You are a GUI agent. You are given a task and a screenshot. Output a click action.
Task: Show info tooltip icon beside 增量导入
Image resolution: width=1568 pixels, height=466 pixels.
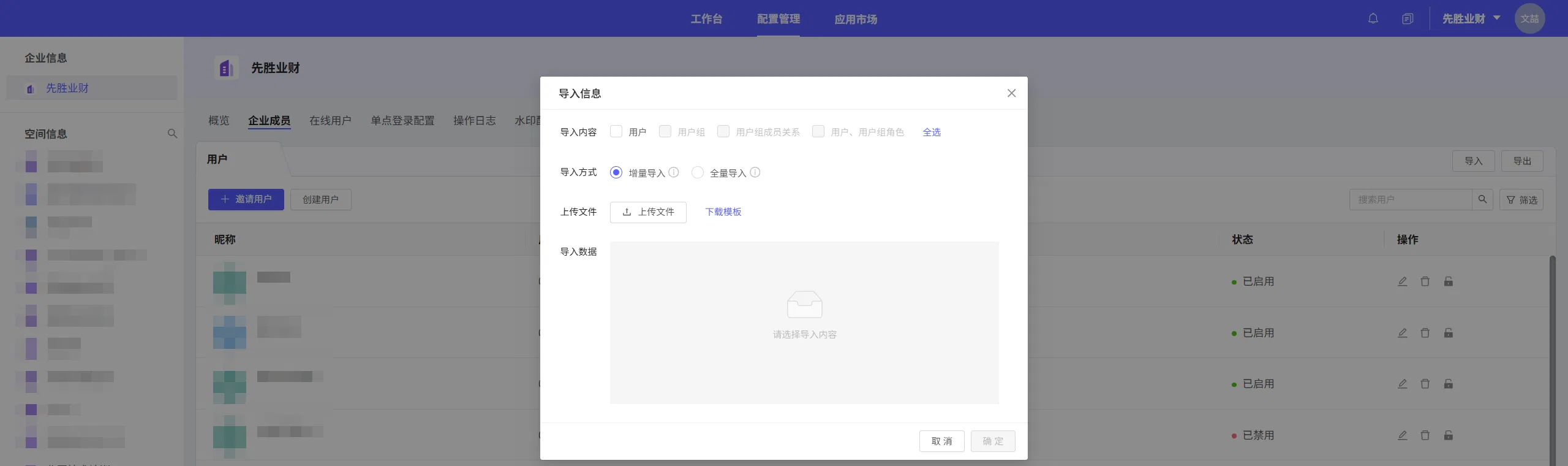pos(674,172)
